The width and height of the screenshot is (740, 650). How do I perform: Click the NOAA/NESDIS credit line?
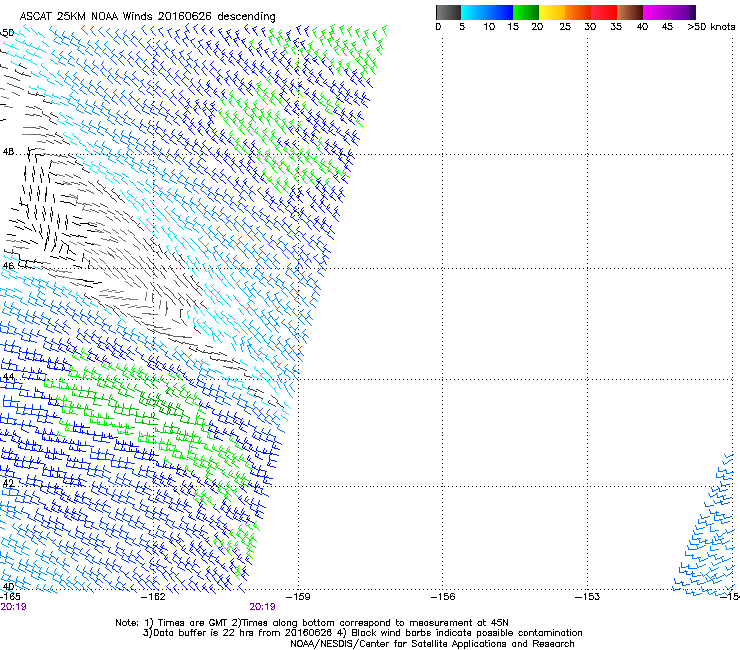(x=432, y=644)
